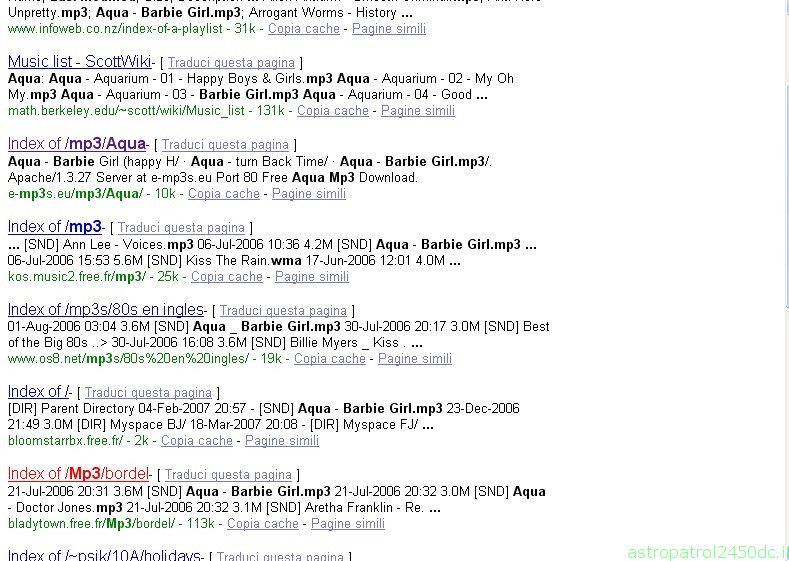Translate the ScottWiki Music list page

[231, 63]
